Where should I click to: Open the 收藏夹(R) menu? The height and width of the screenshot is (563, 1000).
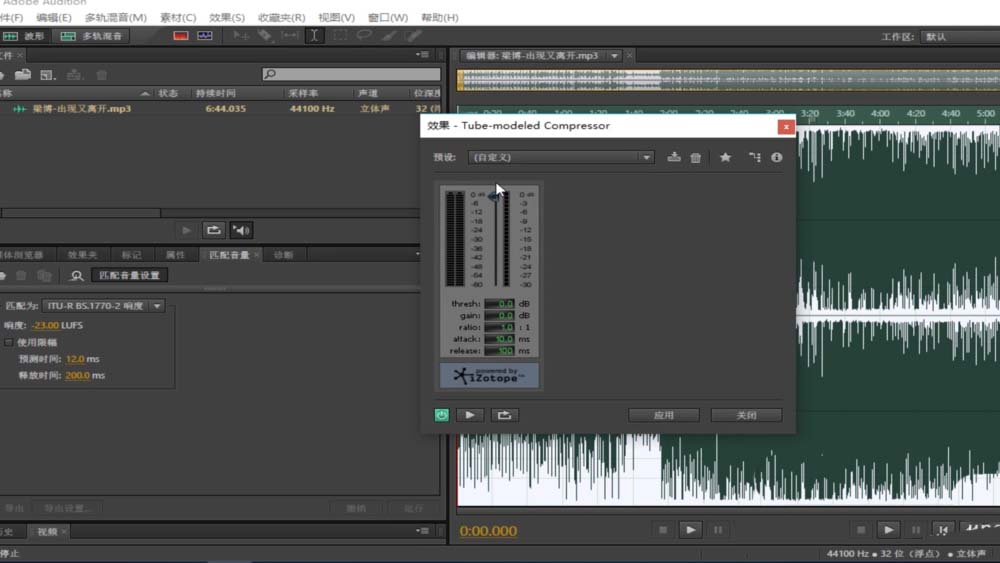[281, 17]
